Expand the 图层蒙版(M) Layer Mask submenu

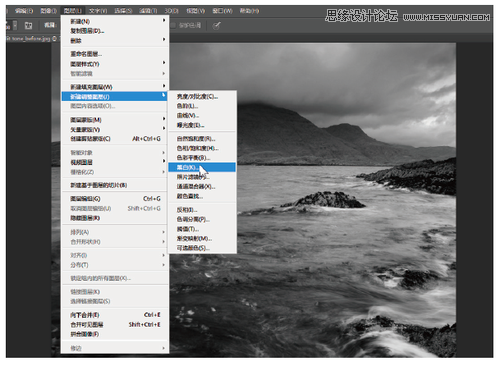tap(115, 120)
